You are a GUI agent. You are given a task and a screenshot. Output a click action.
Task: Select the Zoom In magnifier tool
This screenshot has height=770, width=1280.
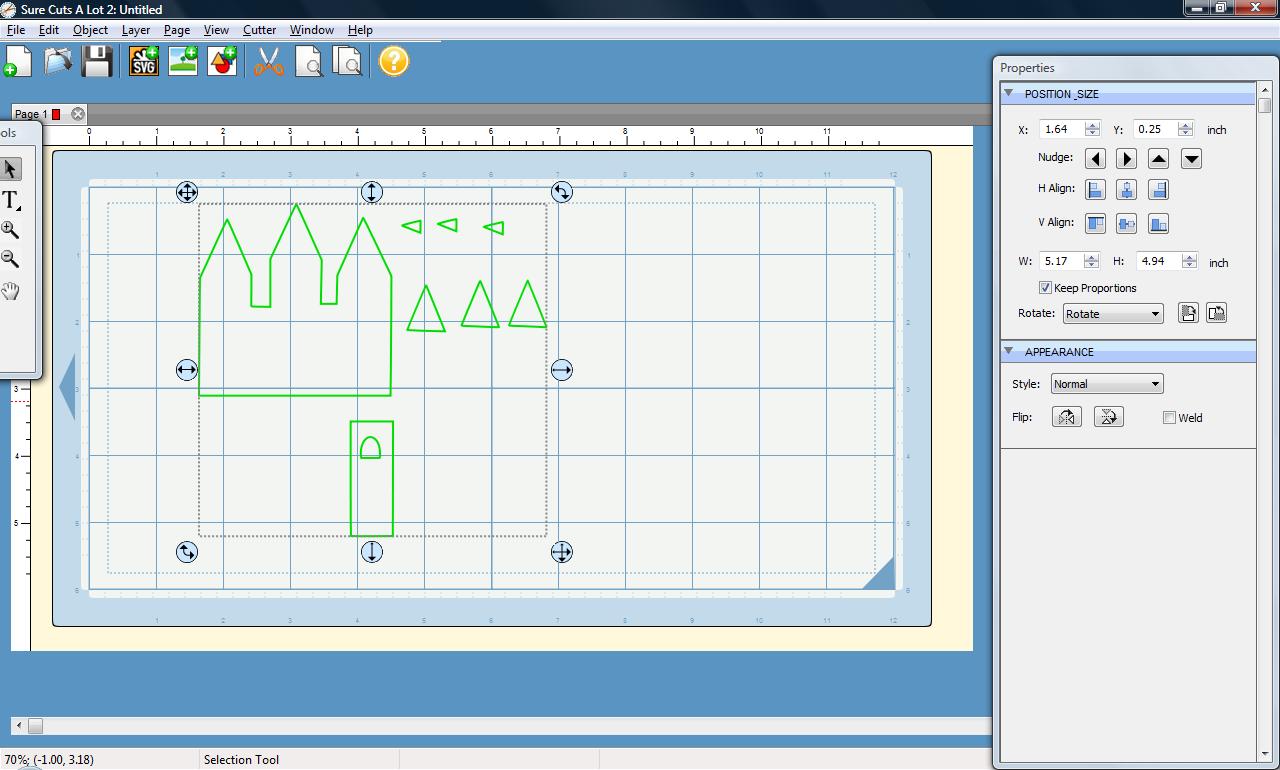10,230
